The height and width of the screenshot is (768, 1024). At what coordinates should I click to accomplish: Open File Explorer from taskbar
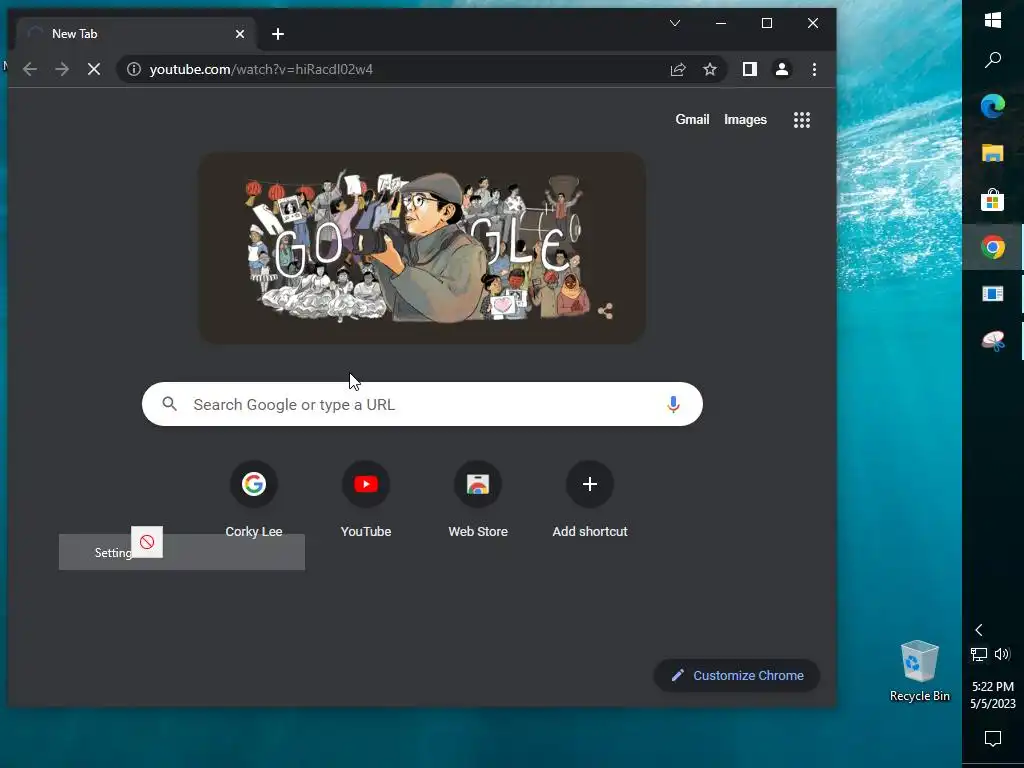pos(993,153)
